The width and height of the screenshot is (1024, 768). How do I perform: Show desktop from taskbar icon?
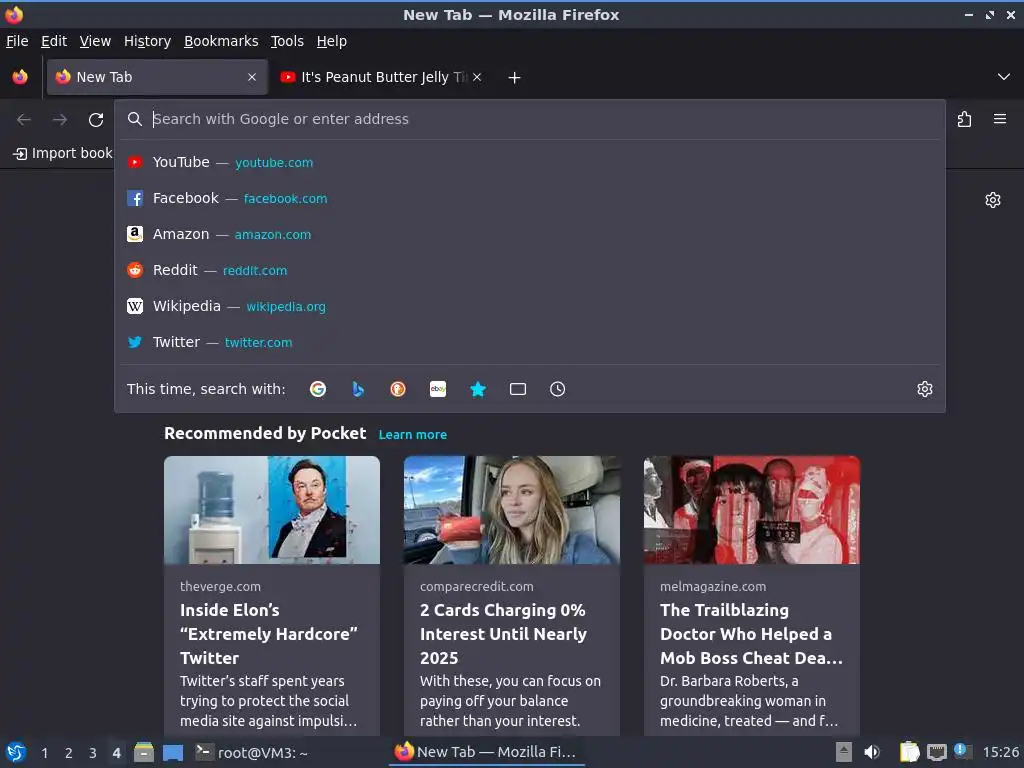click(173, 752)
